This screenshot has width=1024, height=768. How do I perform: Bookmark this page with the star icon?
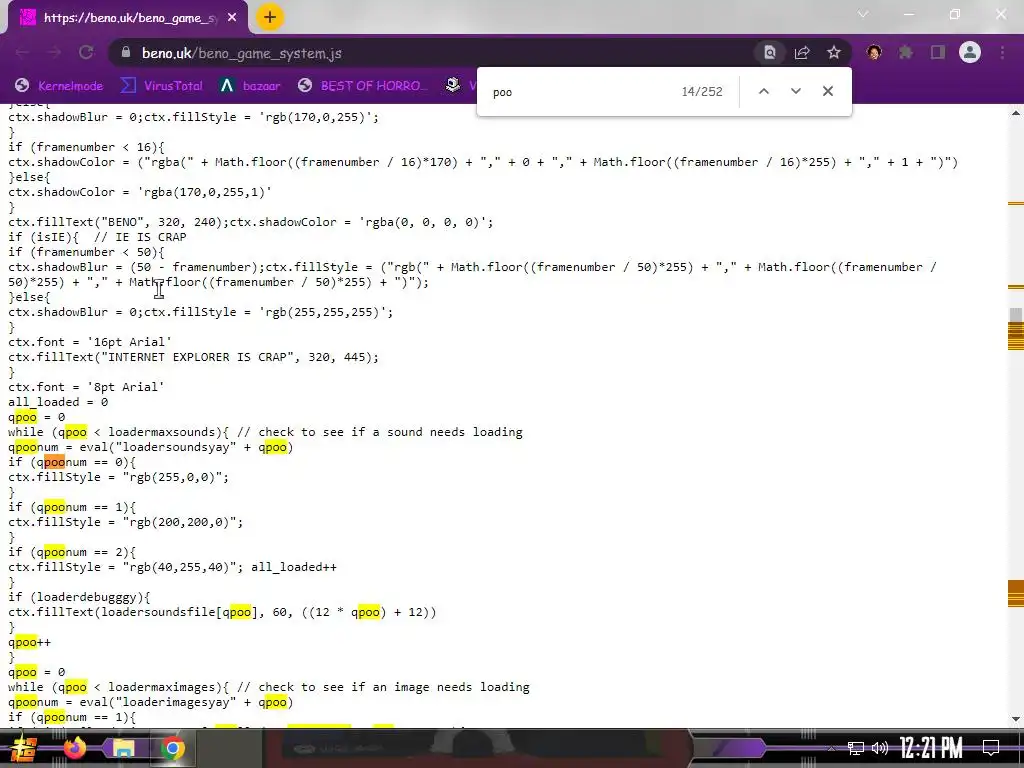click(834, 53)
